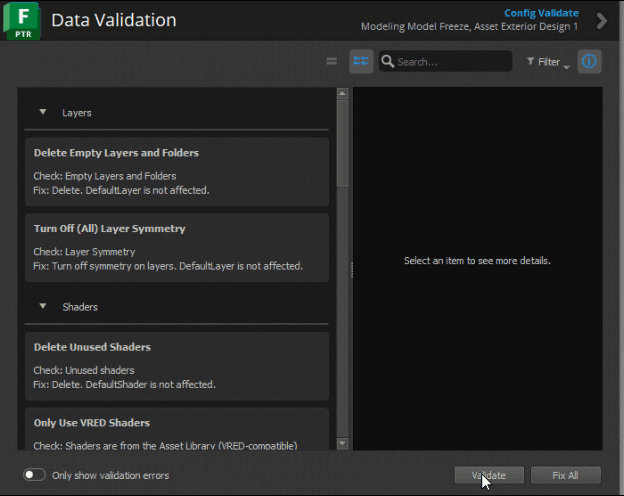
Task: Click the scrollbar up arrow
Action: tap(342, 94)
